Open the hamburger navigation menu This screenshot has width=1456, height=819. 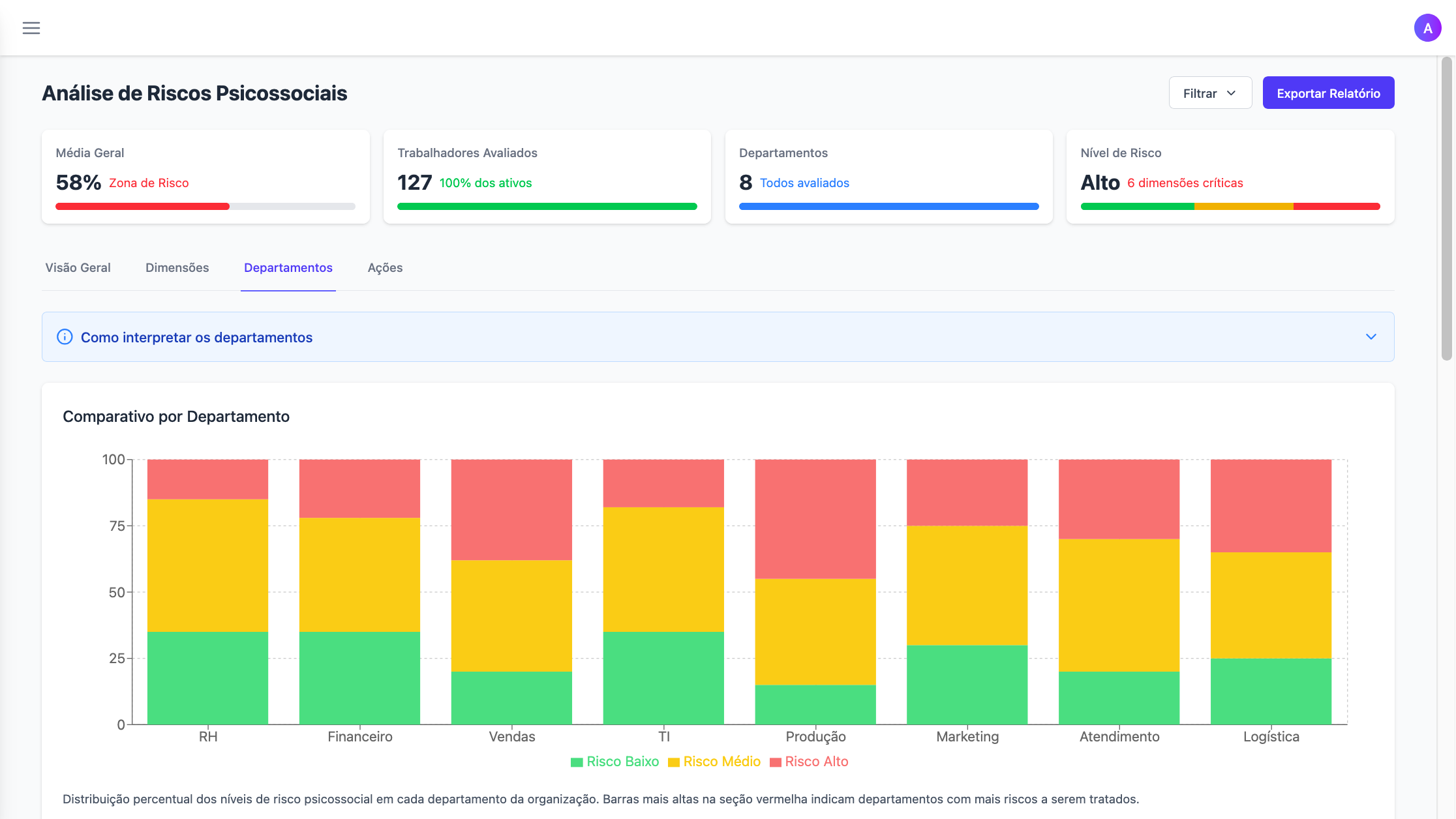pyautogui.click(x=31, y=27)
